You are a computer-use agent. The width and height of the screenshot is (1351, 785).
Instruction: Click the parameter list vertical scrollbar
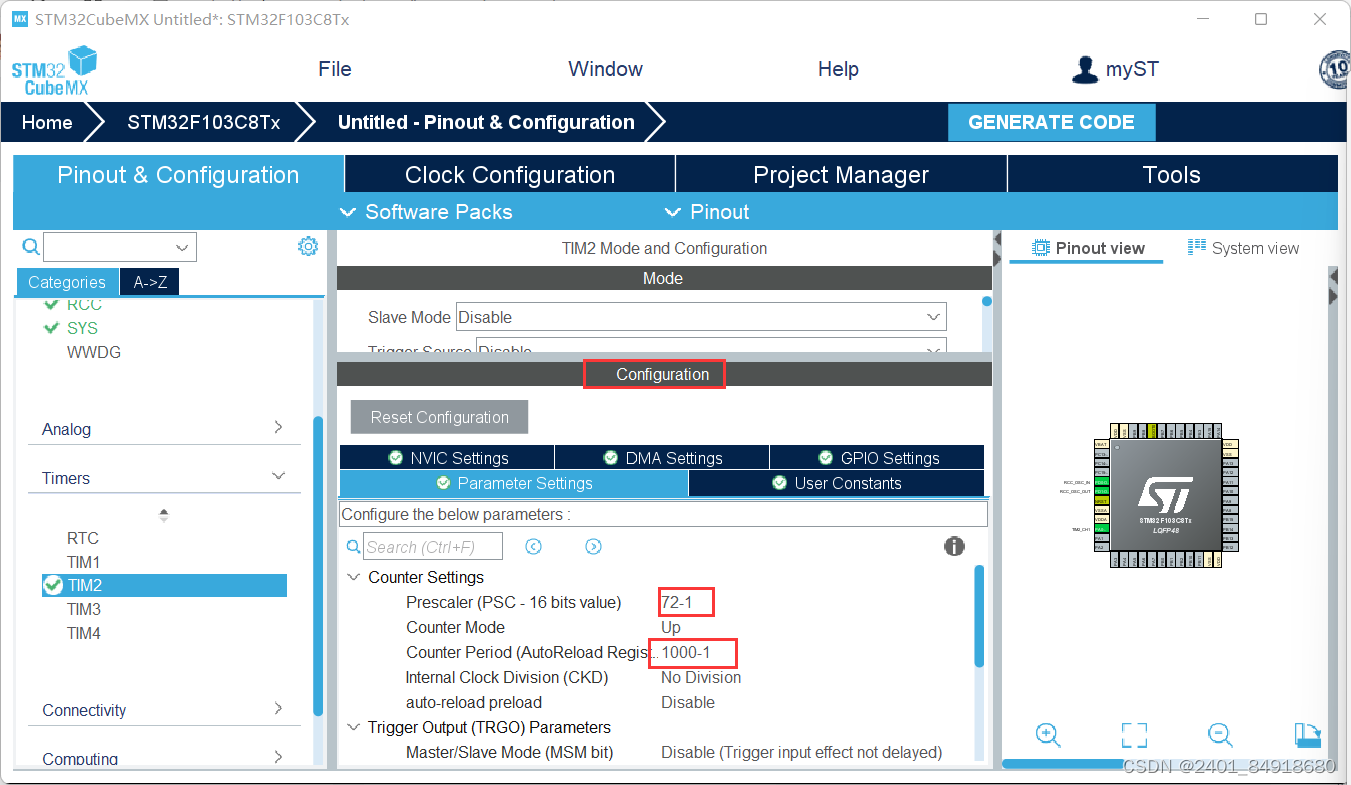979,615
